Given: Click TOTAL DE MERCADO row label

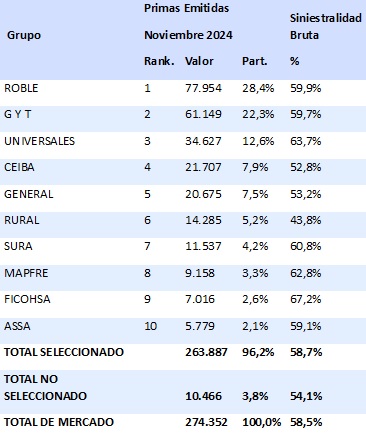Looking at the screenshot, I should [59, 422].
